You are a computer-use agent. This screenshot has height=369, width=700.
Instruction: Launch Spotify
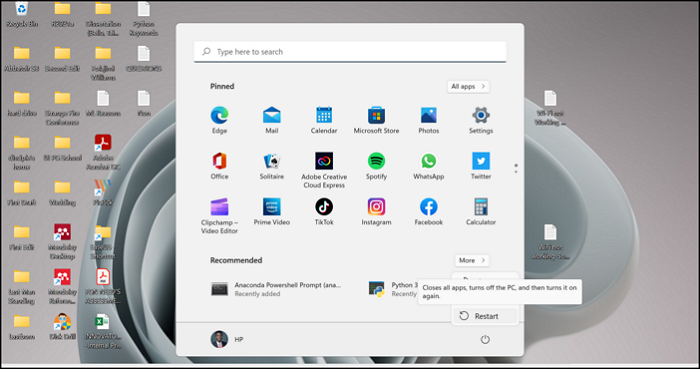click(x=376, y=166)
